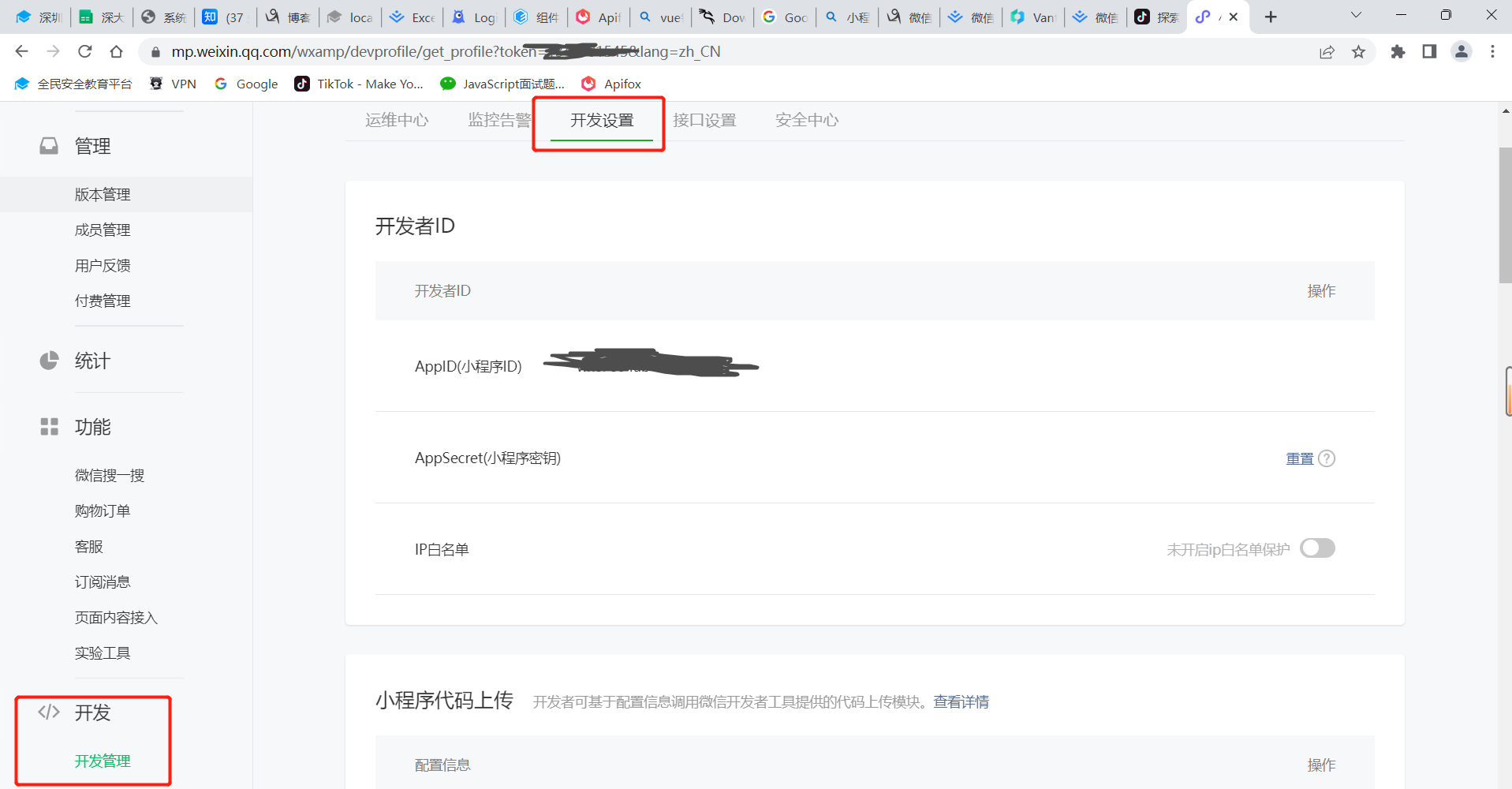The height and width of the screenshot is (789, 1512).
Task: Open the TikTok - Make Yo... bookmark
Action: 359,84
